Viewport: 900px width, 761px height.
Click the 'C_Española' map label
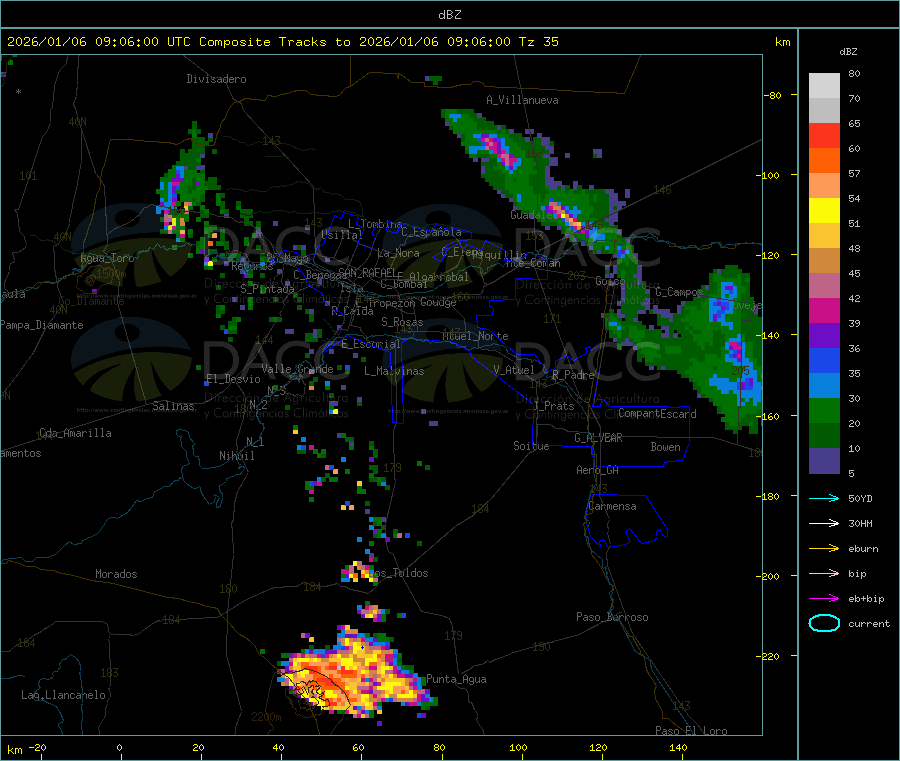coord(431,232)
